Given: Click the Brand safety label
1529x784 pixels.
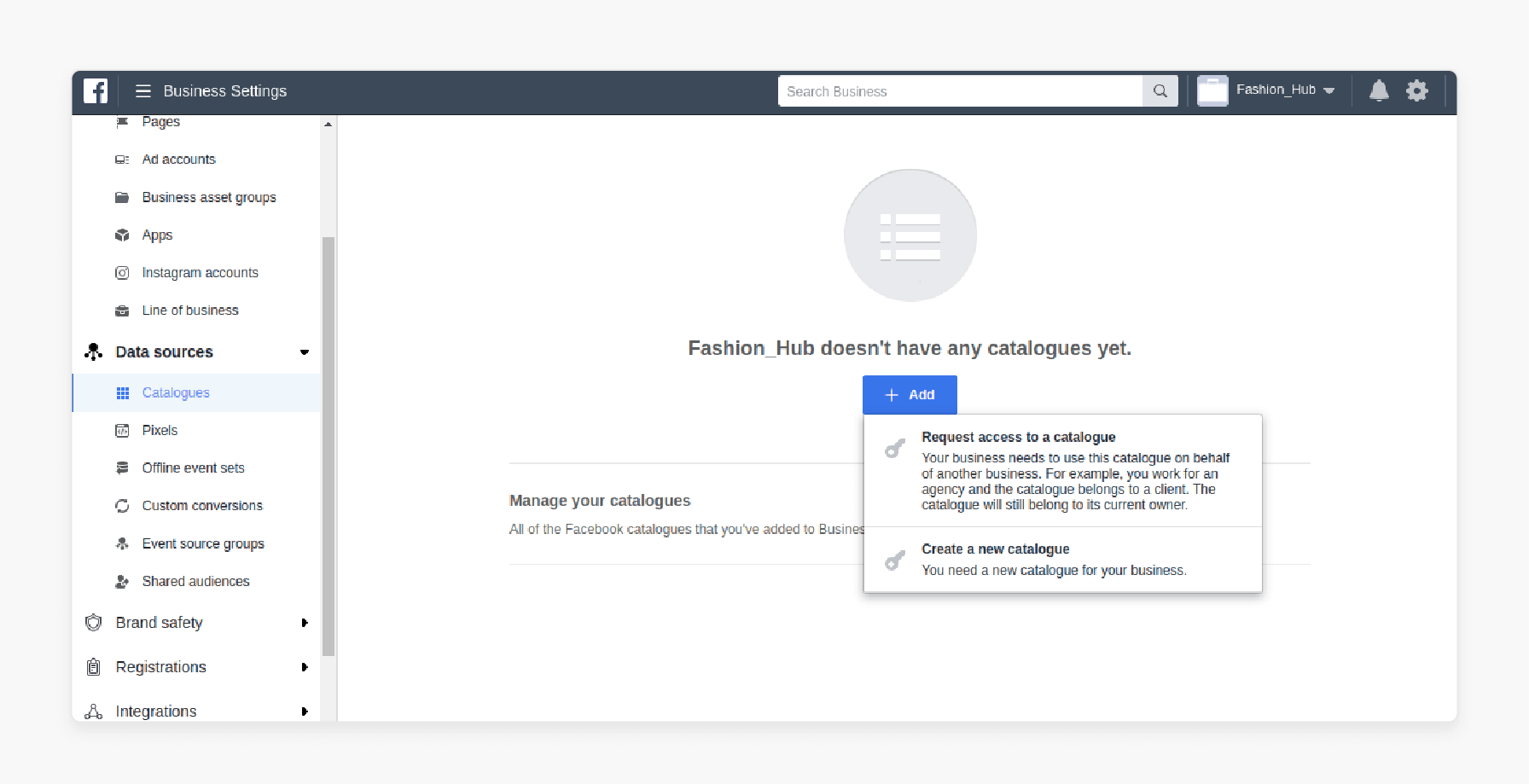Looking at the screenshot, I should [x=160, y=623].
